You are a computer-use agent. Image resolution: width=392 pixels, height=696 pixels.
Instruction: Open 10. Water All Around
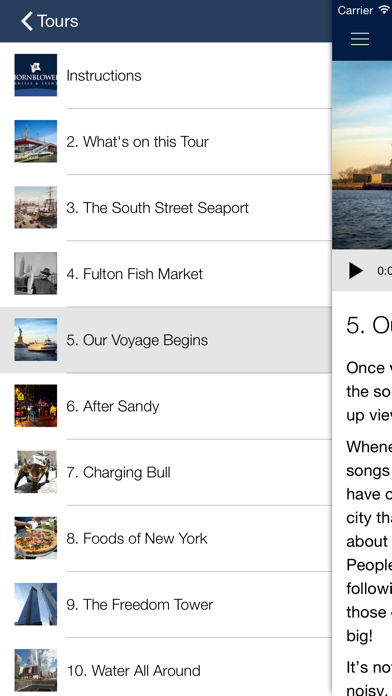166,667
